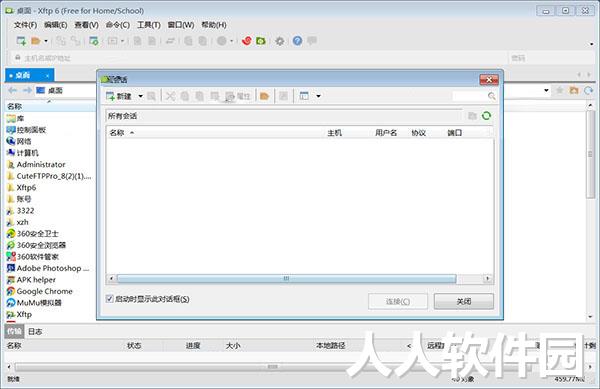Click the lock icon in the host address bar
Image resolution: width=600 pixels, height=389 pixels.
(x=18, y=58)
